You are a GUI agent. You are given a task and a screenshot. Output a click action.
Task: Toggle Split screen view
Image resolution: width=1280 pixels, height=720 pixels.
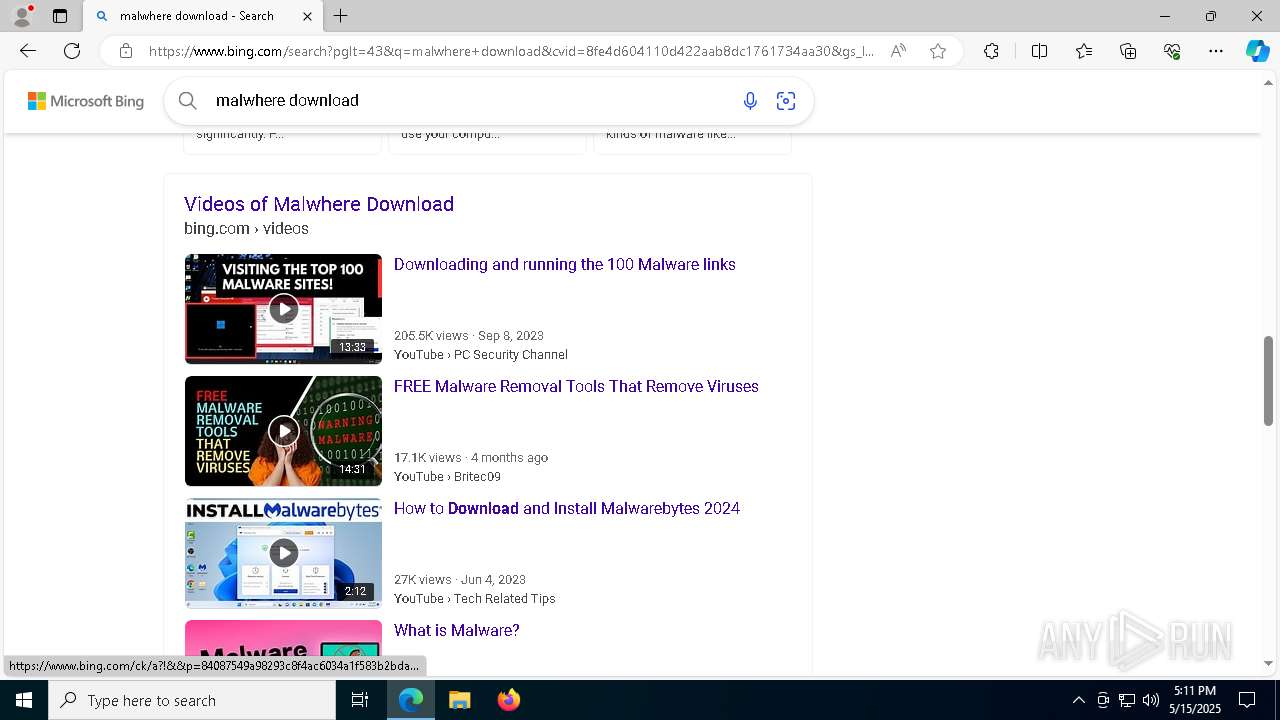point(1039,51)
